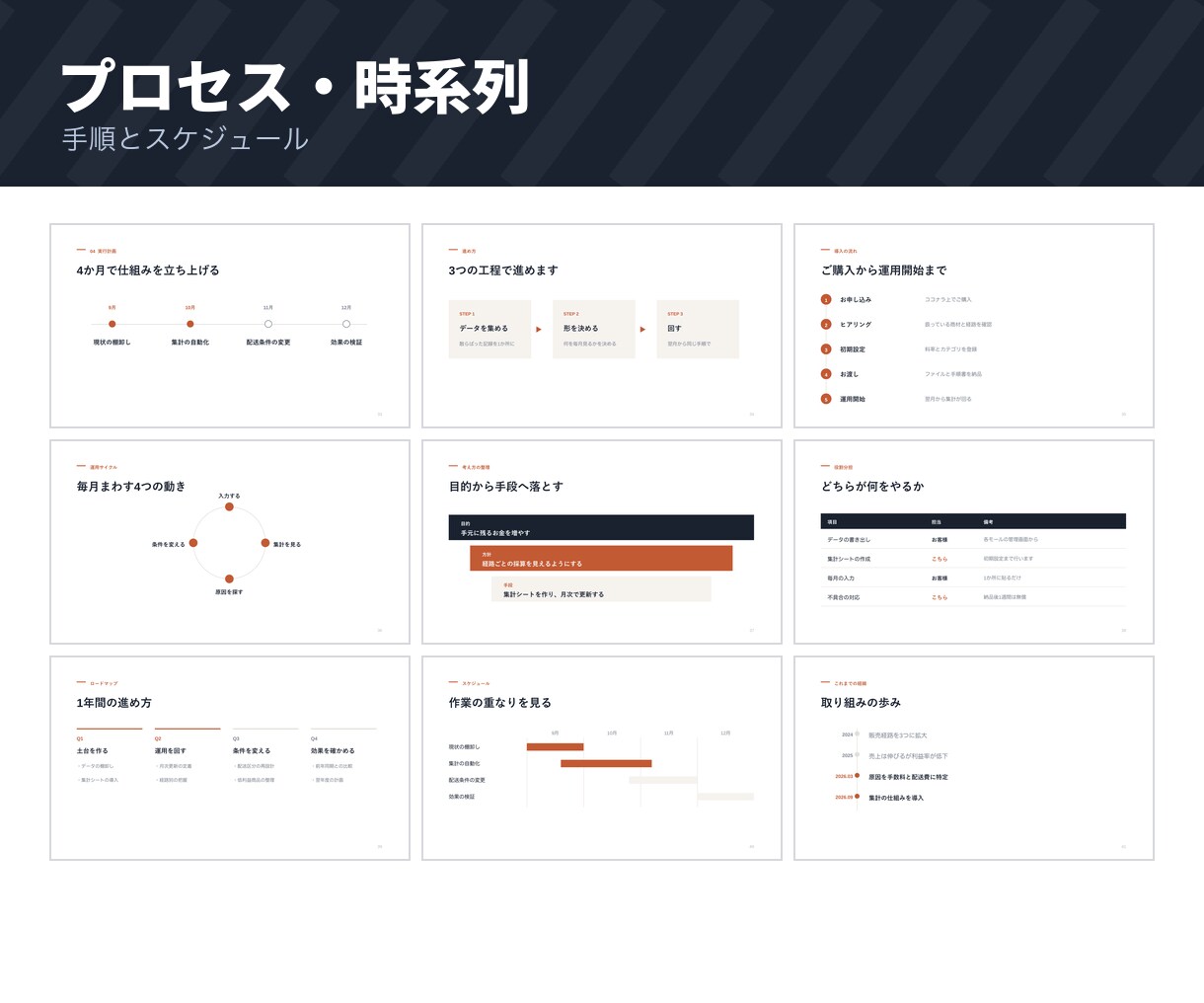
Task: Click the 'ココナラ上でご購入' description
Action: [948, 299]
